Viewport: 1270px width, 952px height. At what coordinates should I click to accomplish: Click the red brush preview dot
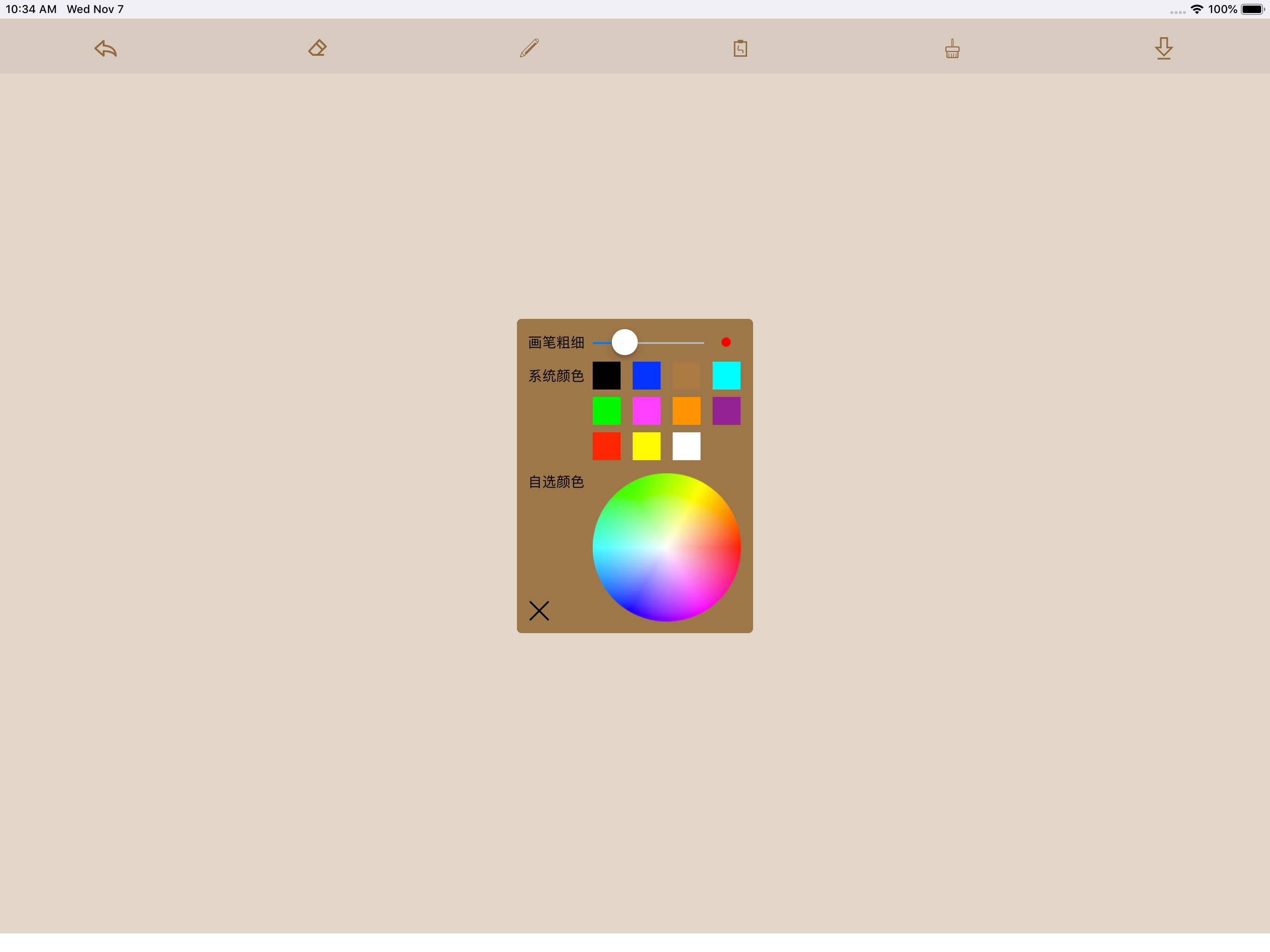click(726, 342)
